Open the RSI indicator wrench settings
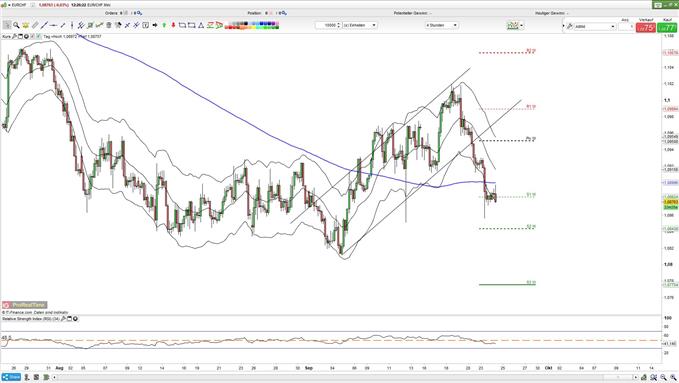This screenshot has width=679, height=383. pyautogui.click(x=63, y=319)
